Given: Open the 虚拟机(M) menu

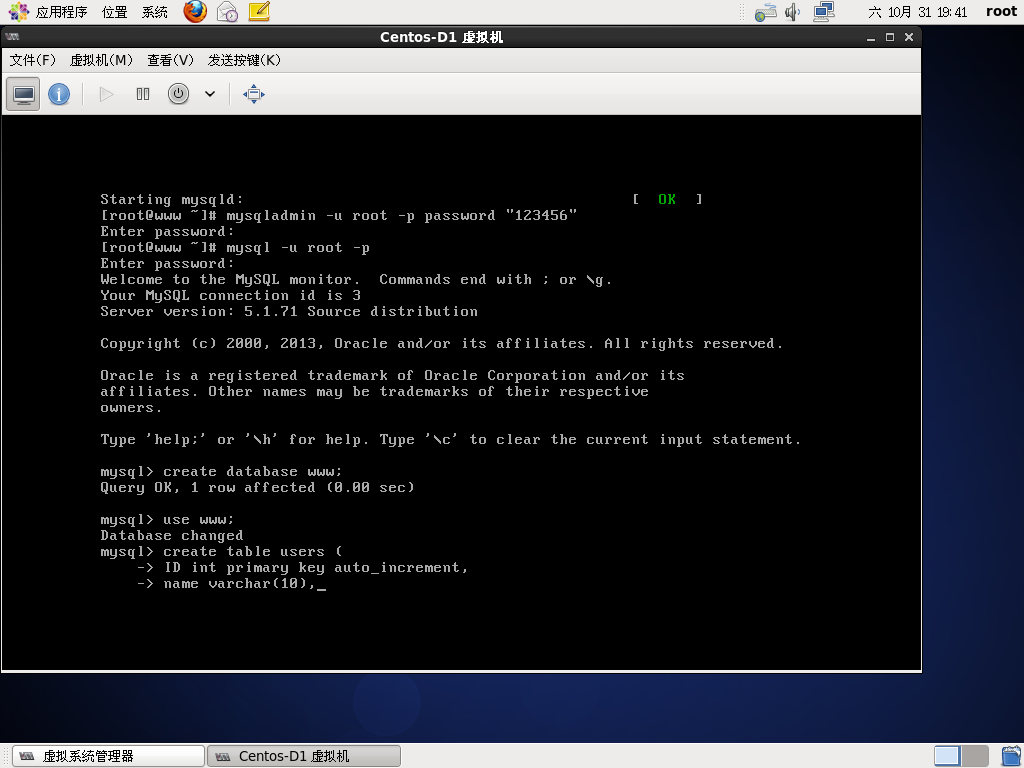Looking at the screenshot, I should [101, 60].
